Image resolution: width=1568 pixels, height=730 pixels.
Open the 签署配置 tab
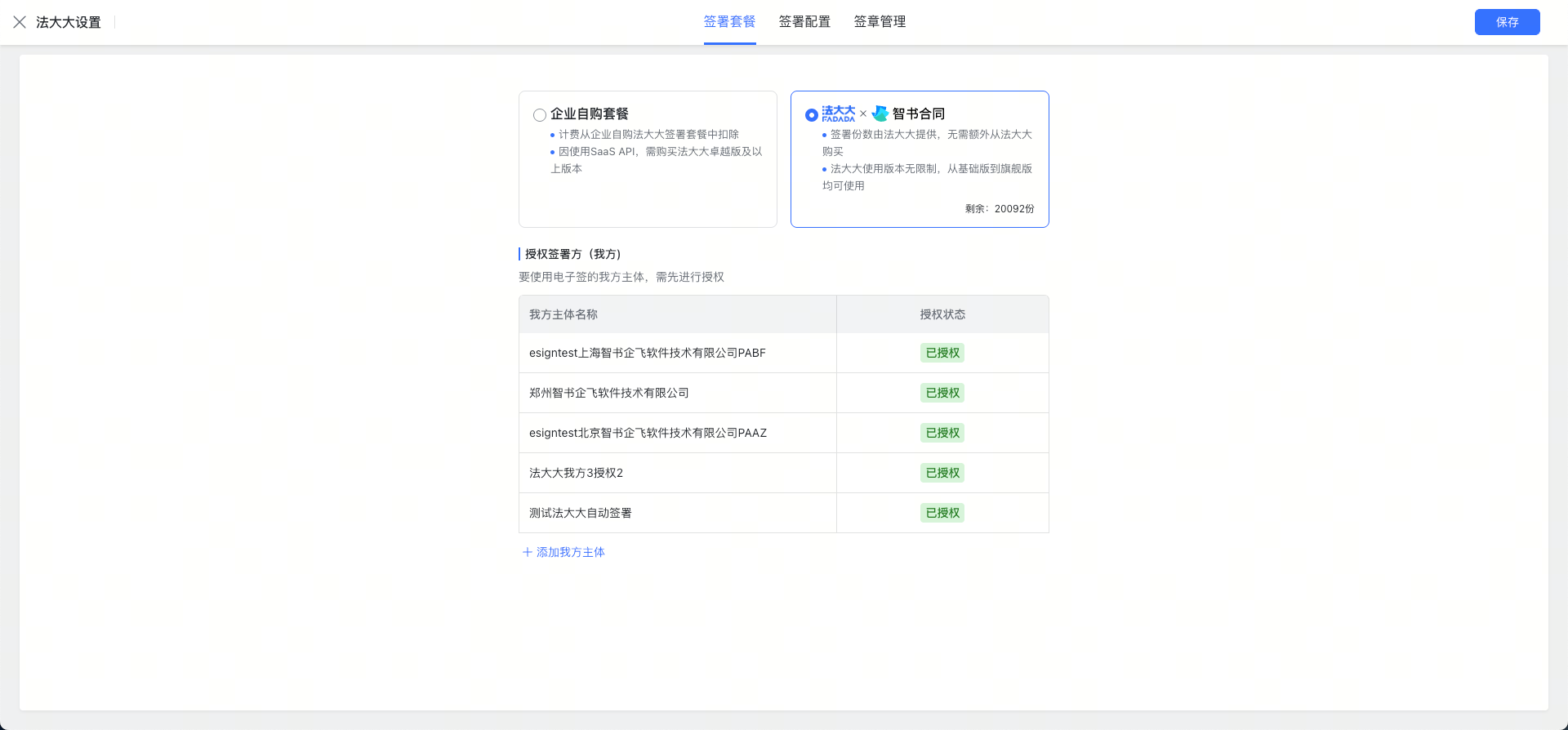coord(804,22)
